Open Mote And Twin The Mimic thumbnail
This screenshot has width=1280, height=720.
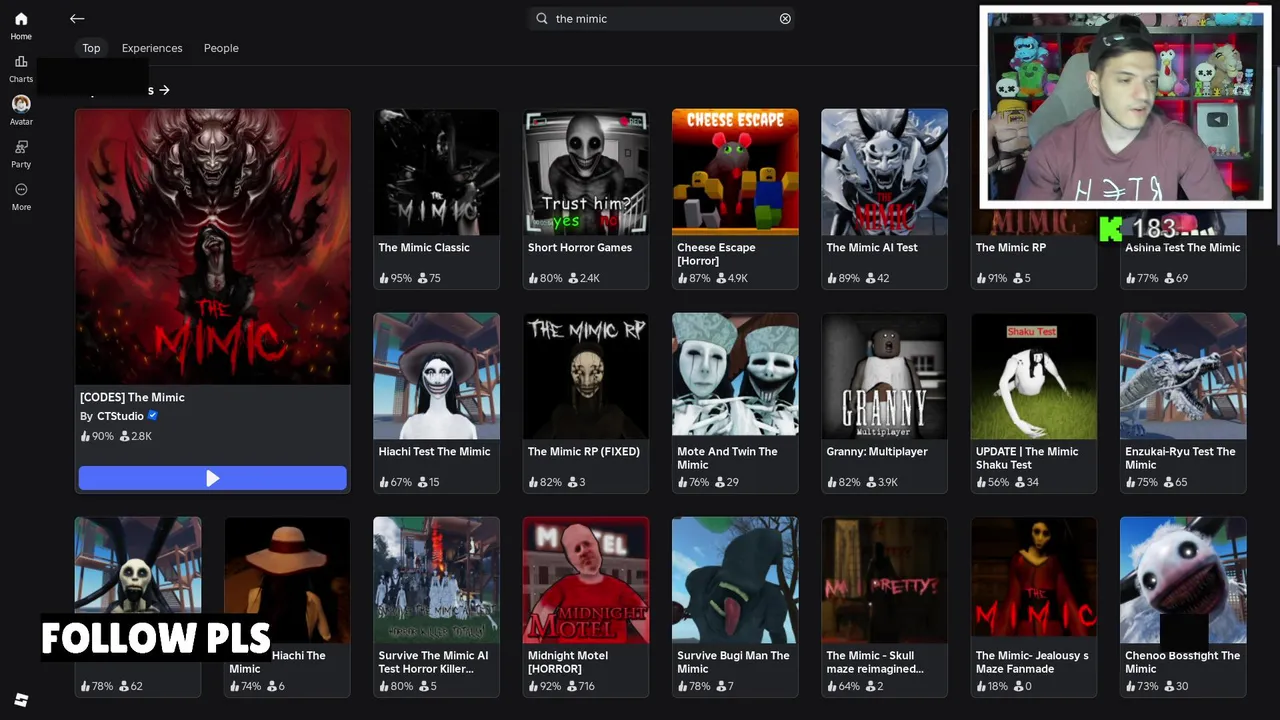[735, 375]
